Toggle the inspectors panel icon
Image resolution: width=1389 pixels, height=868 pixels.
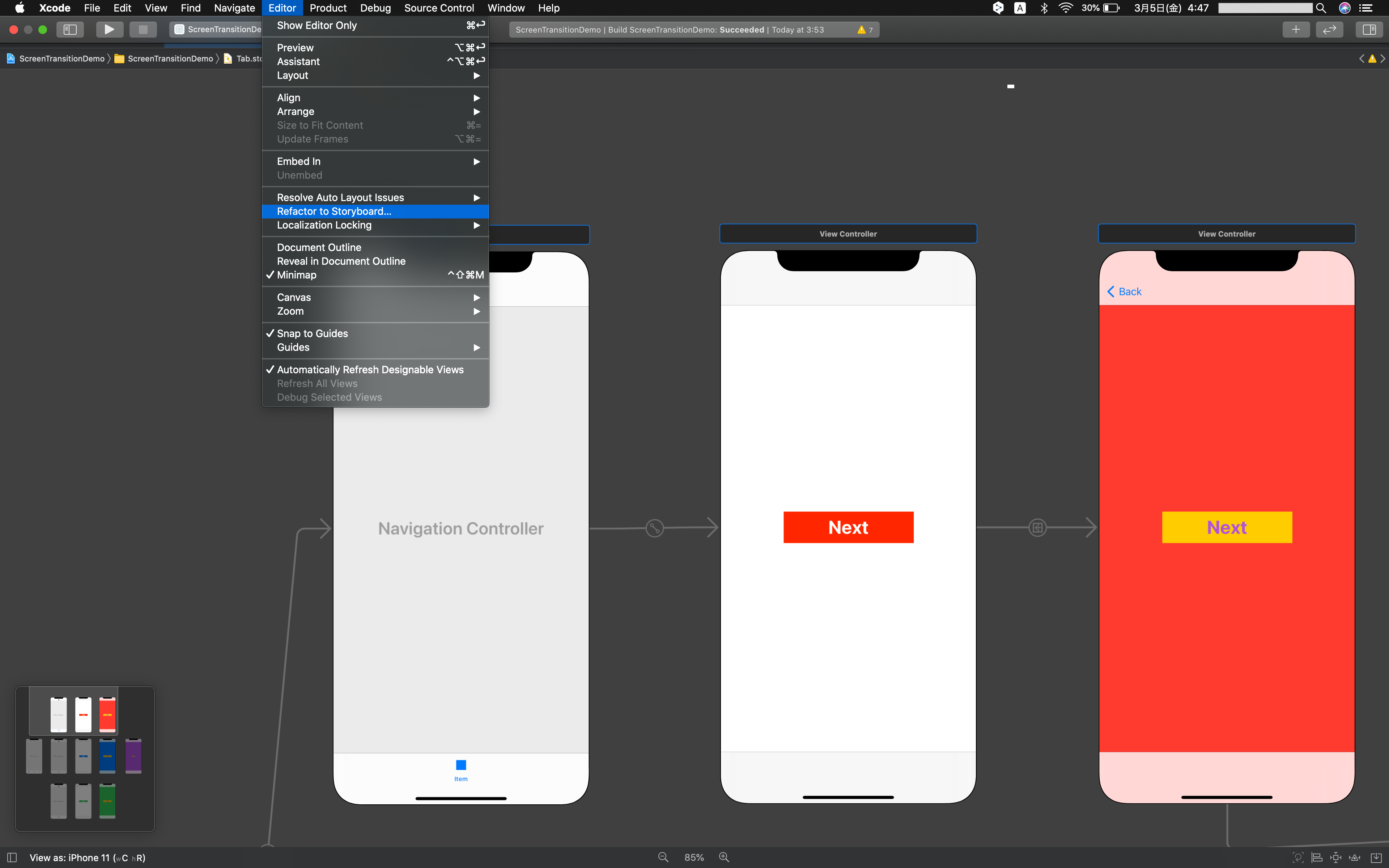1369,29
